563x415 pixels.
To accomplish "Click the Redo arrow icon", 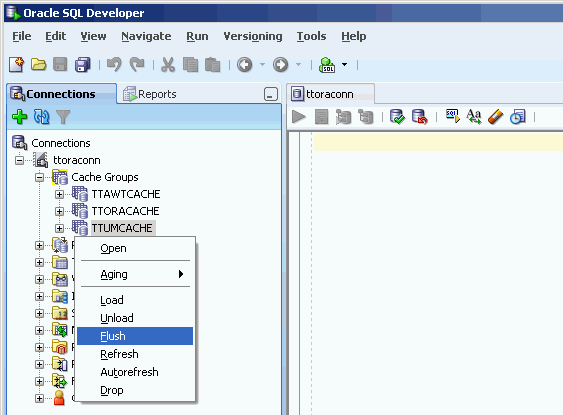I will coord(137,65).
